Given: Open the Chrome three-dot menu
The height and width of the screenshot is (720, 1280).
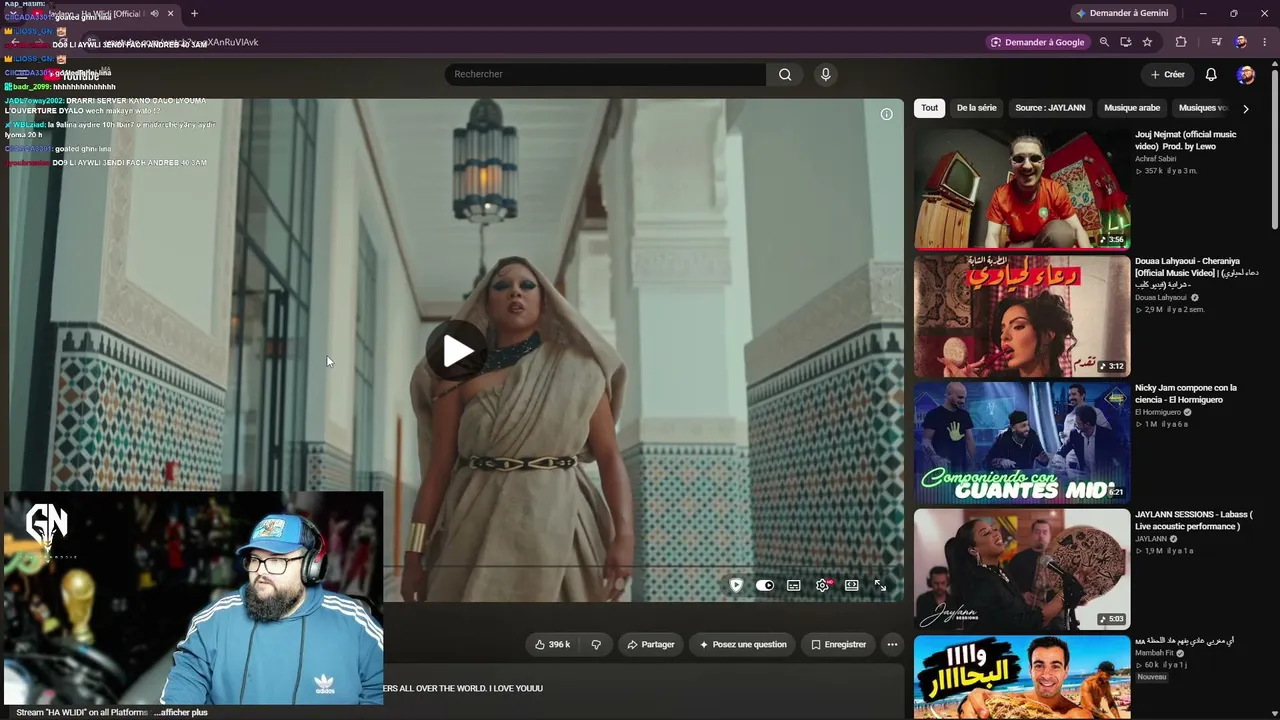Looking at the screenshot, I should tap(1264, 42).
